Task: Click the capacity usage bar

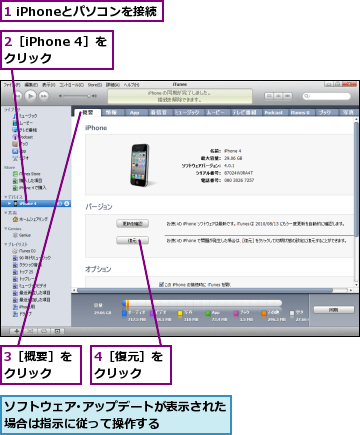Action: [203, 303]
